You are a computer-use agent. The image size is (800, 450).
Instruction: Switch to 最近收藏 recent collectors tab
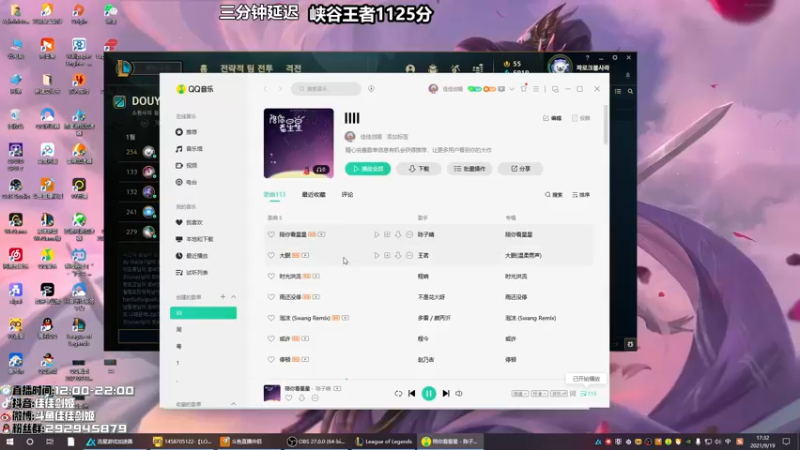313,195
